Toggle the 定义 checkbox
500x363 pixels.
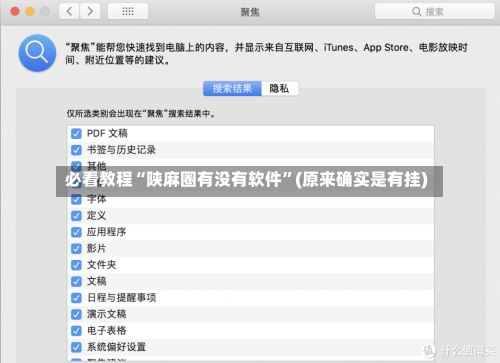(76, 216)
